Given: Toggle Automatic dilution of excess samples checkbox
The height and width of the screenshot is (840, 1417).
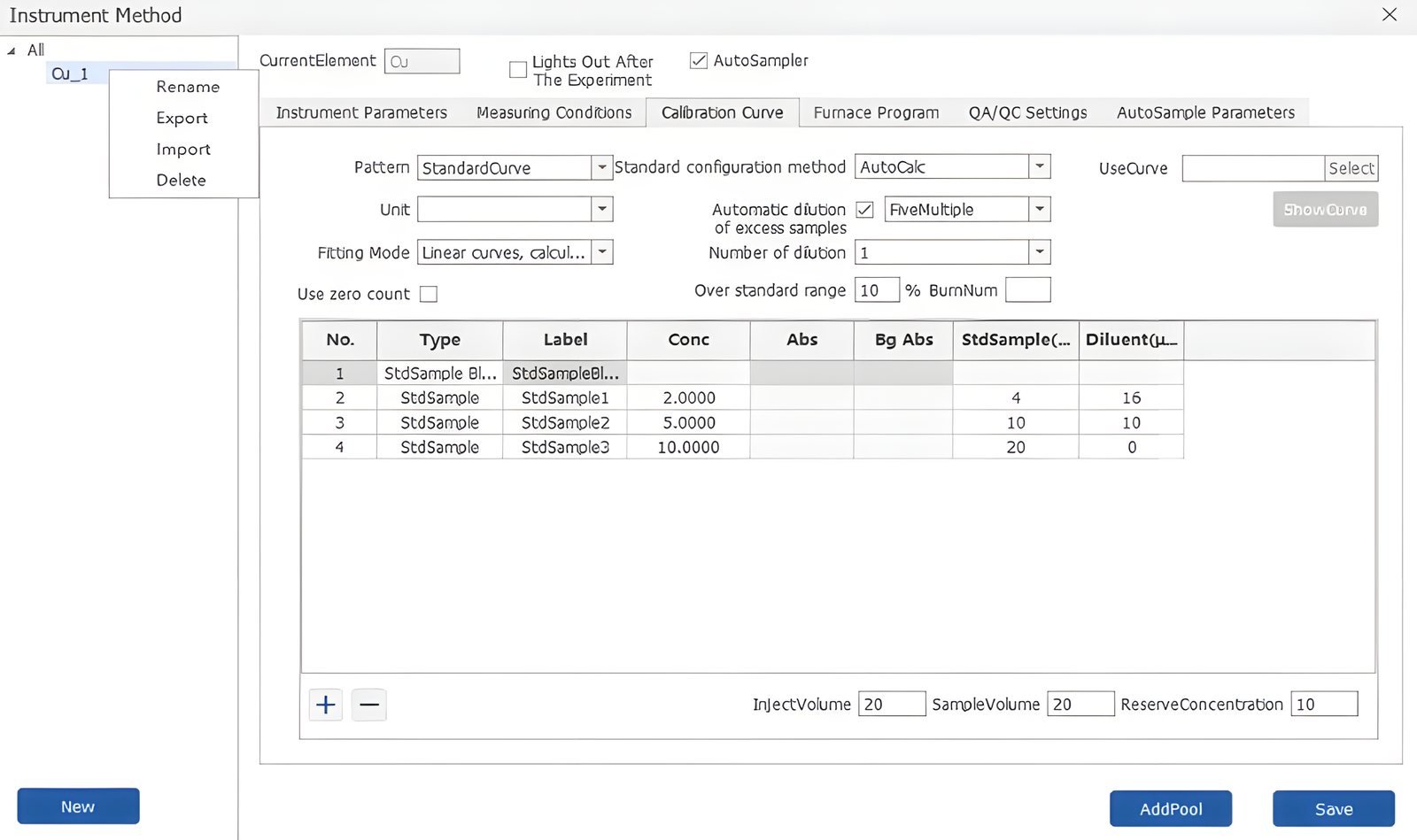Looking at the screenshot, I should point(865,210).
